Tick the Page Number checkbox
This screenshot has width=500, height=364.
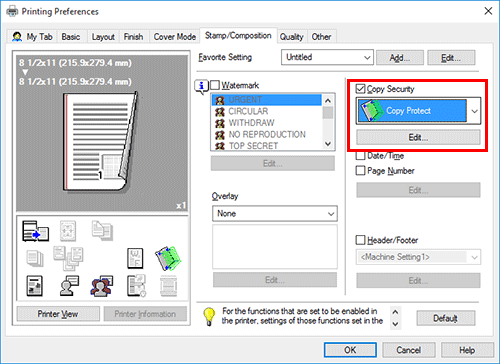360,171
